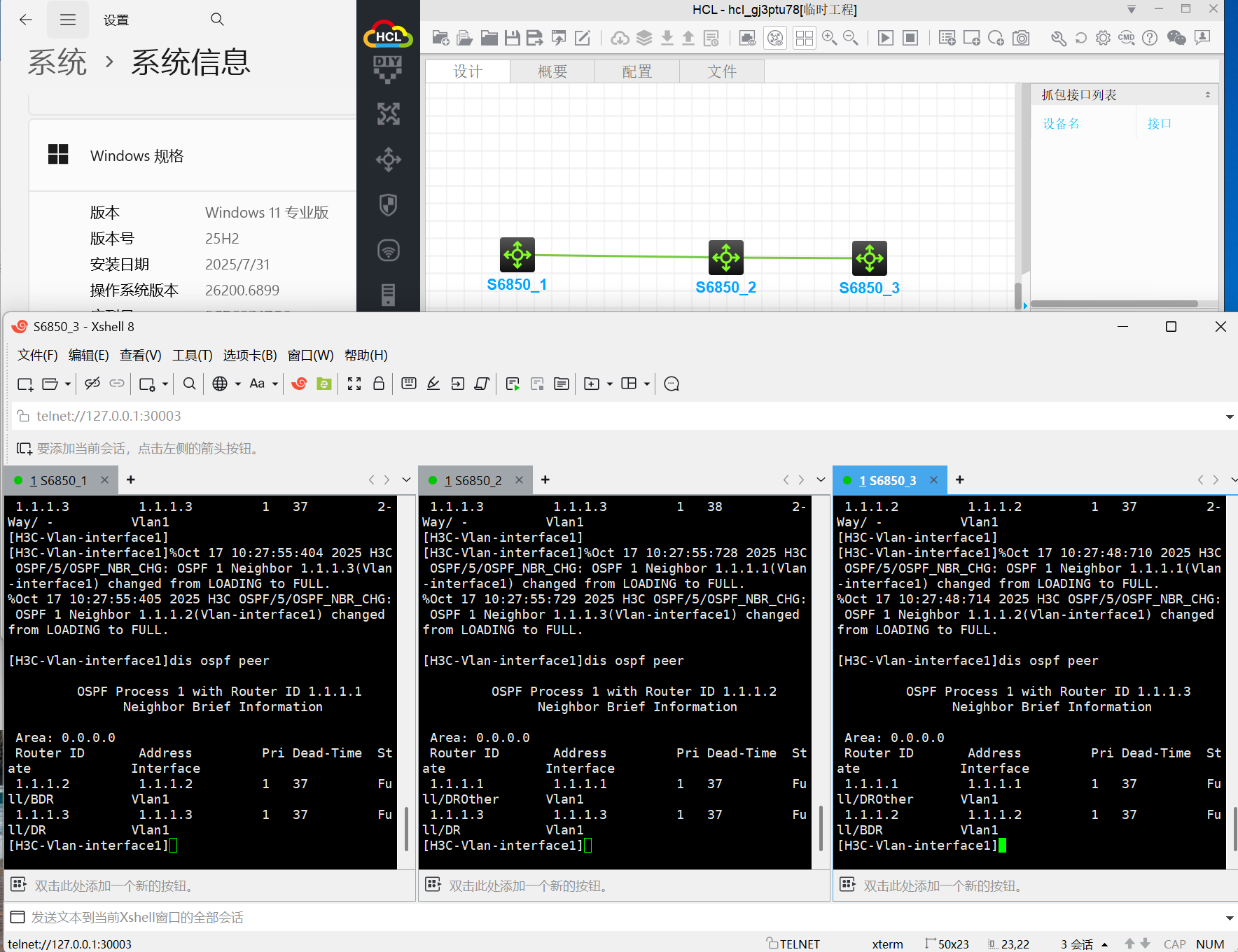Open the 工具(T) menu in Xshell
The width and height of the screenshot is (1238, 952).
tap(192, 356)
